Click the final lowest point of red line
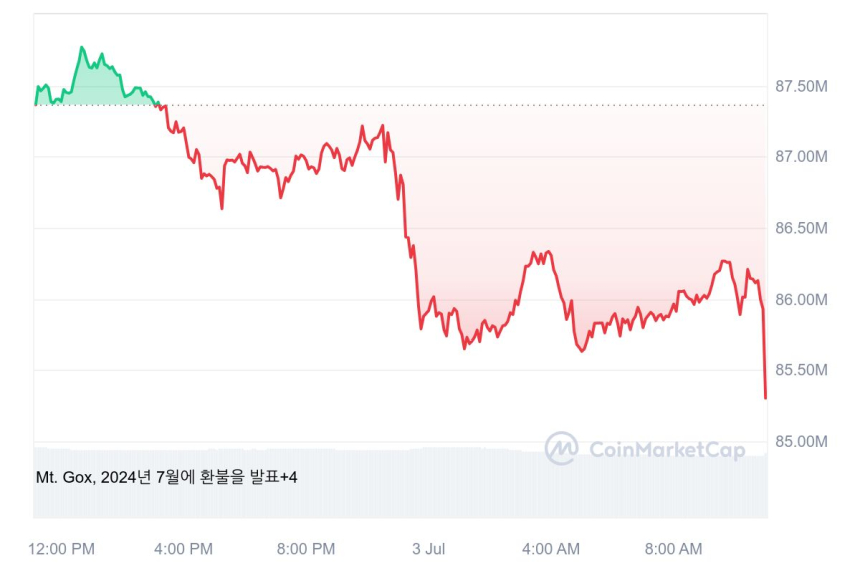The height and width of the screenshot is (573, 860). pyautogui.click(x=765, y=398)
